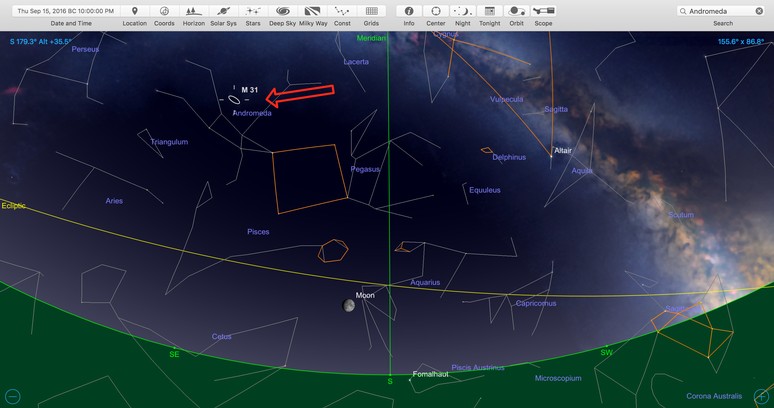
Task: Open the Info panel icon
Action: [x=408, y=11]
